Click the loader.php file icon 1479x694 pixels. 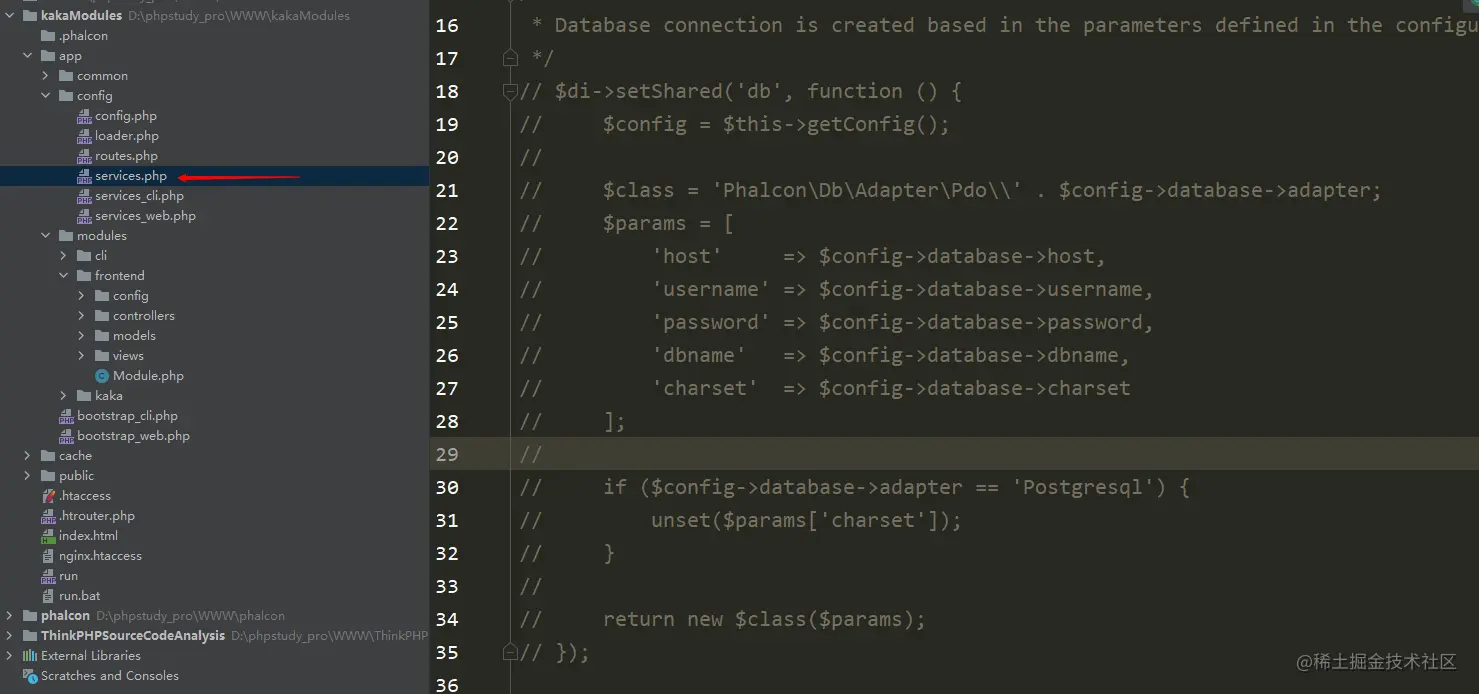(x=84, y=136)
